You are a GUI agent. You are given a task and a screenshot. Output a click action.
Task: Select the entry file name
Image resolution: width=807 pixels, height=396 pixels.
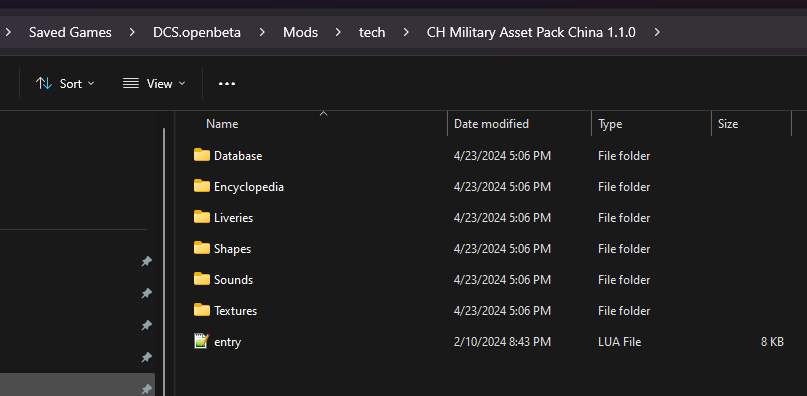(x=227, y=342)
